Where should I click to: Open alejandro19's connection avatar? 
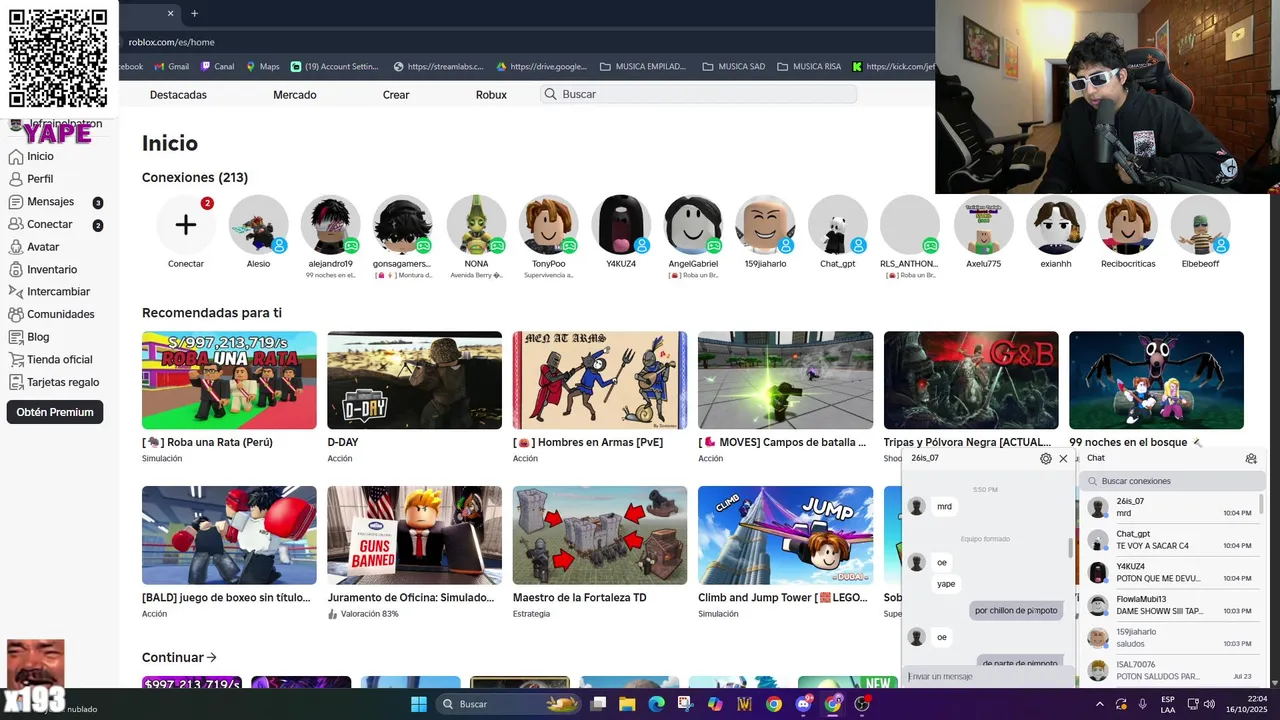point(331,225)
